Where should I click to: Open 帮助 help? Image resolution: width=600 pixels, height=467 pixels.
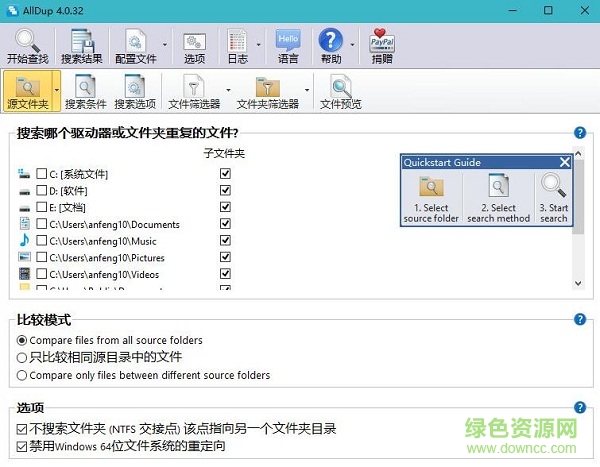coord(331,46)
